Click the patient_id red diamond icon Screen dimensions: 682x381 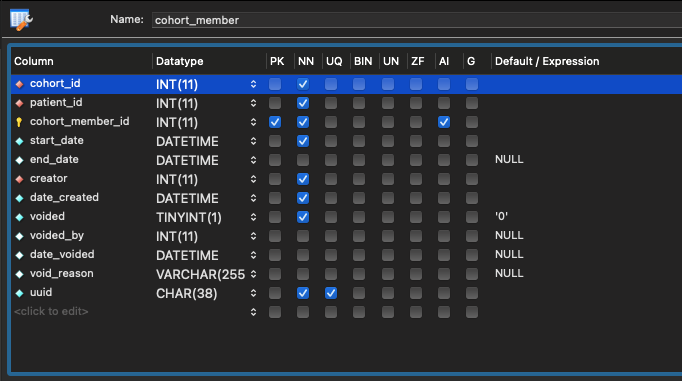pyautogui.click(x=20, y=103)
